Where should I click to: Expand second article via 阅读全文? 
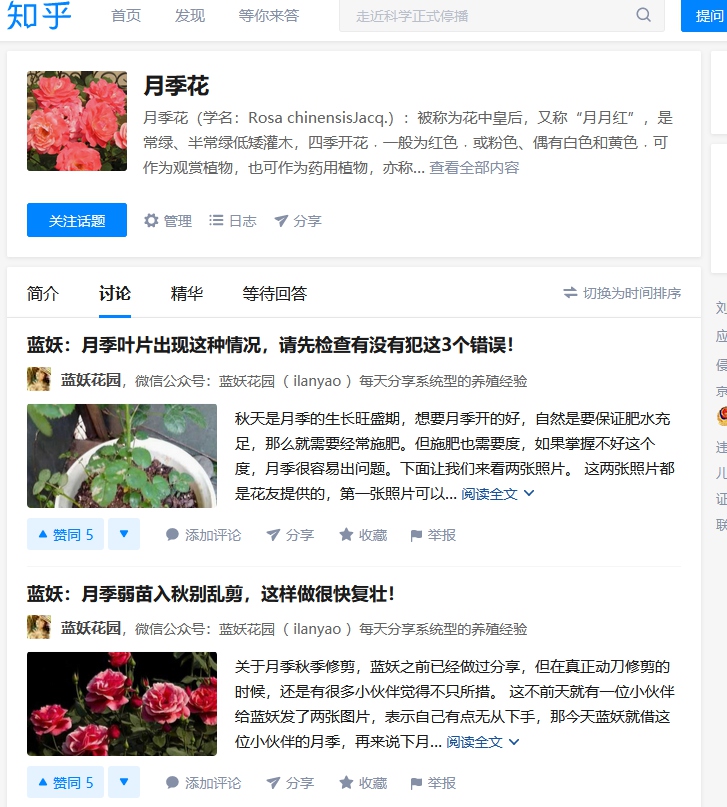pyautogui.click(x=483, y=742)
